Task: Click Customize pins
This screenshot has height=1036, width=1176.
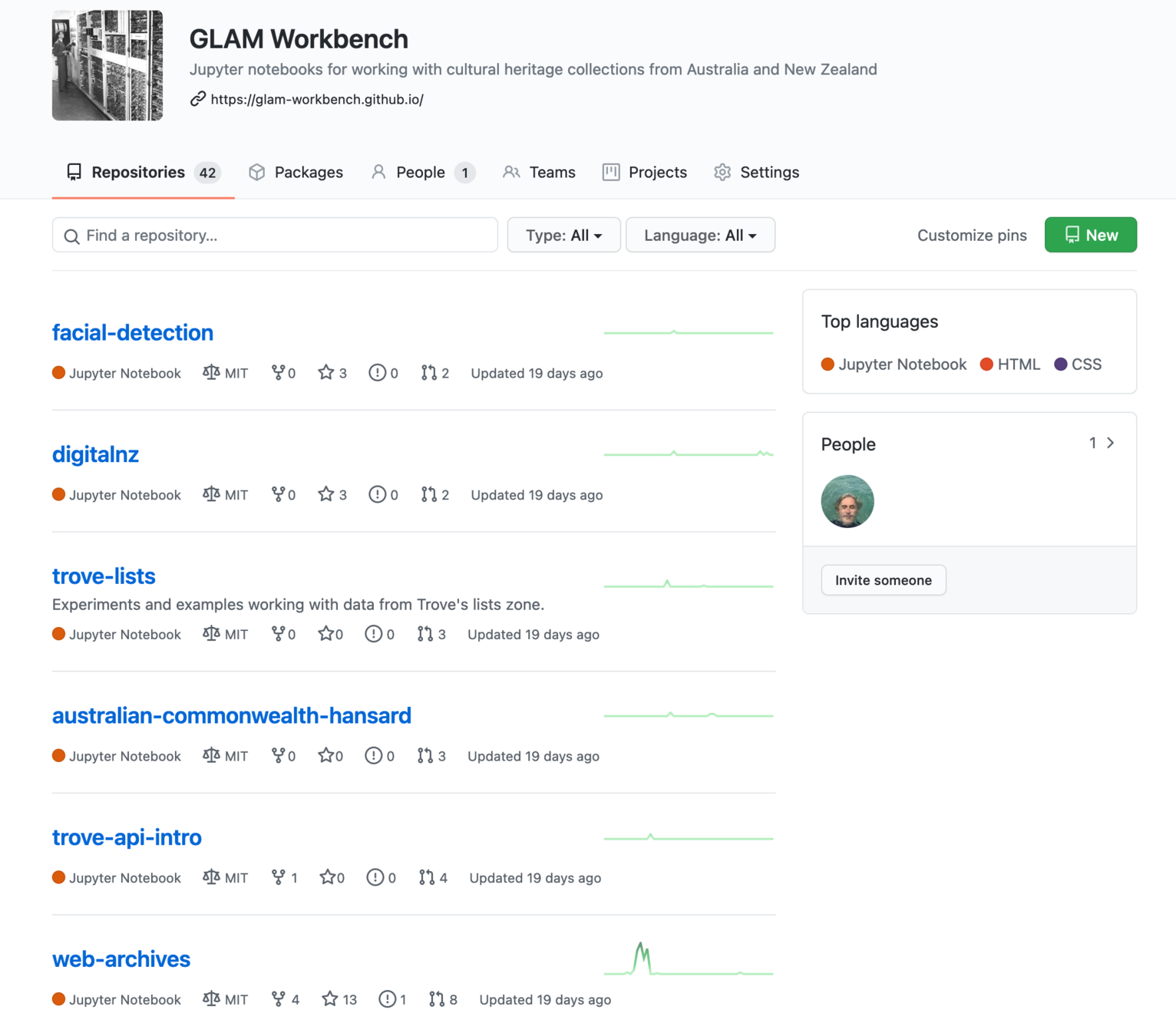Action: (972, 236)
